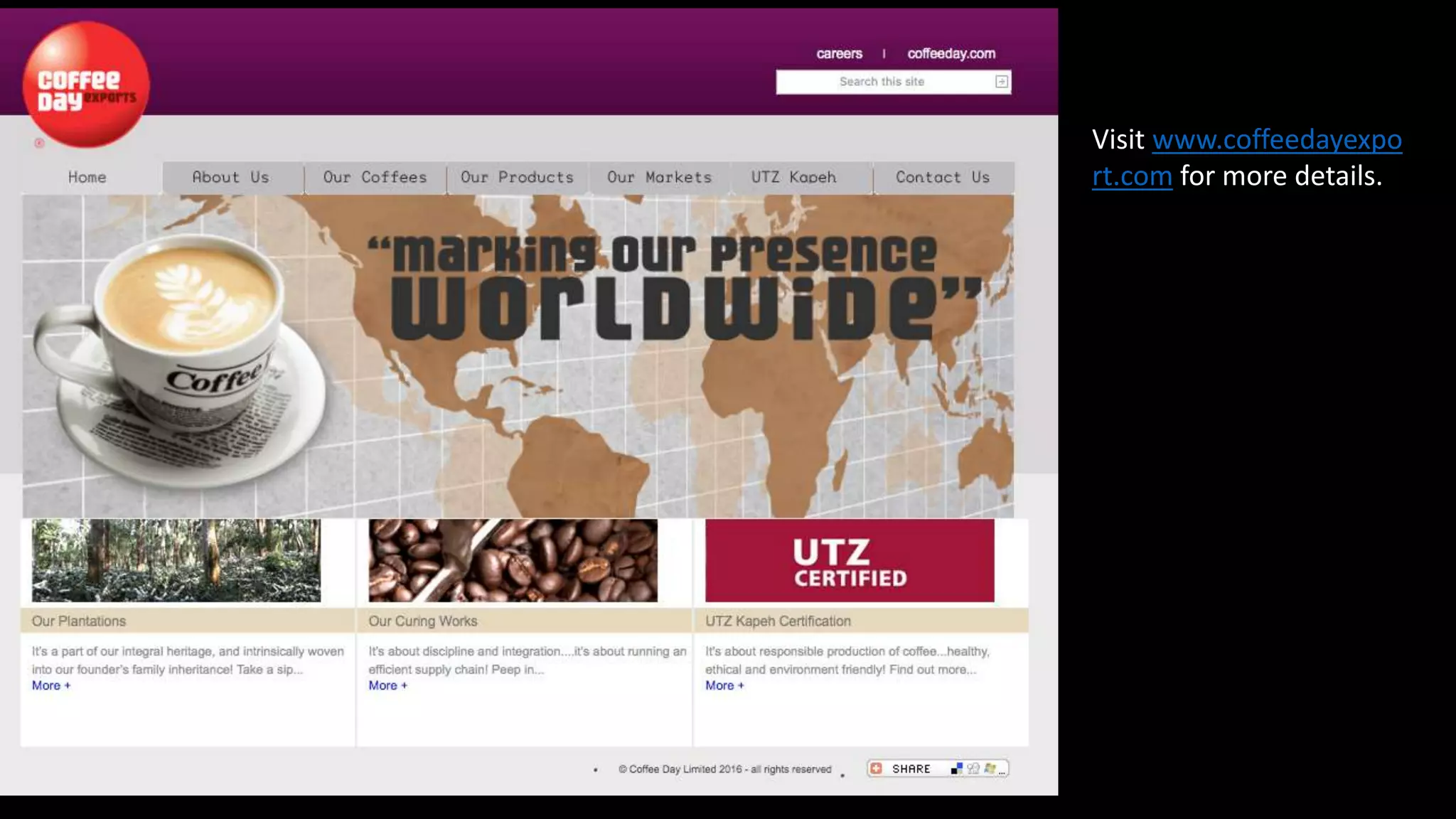Click More + under Our Curing Works
This screenshot has width=1456, height=819.
click(387, 686)
